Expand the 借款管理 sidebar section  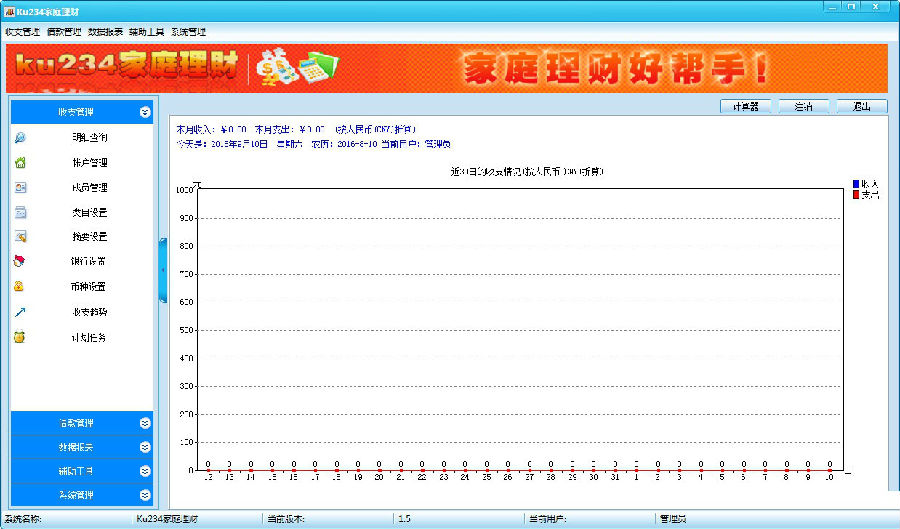pos(82,423)
